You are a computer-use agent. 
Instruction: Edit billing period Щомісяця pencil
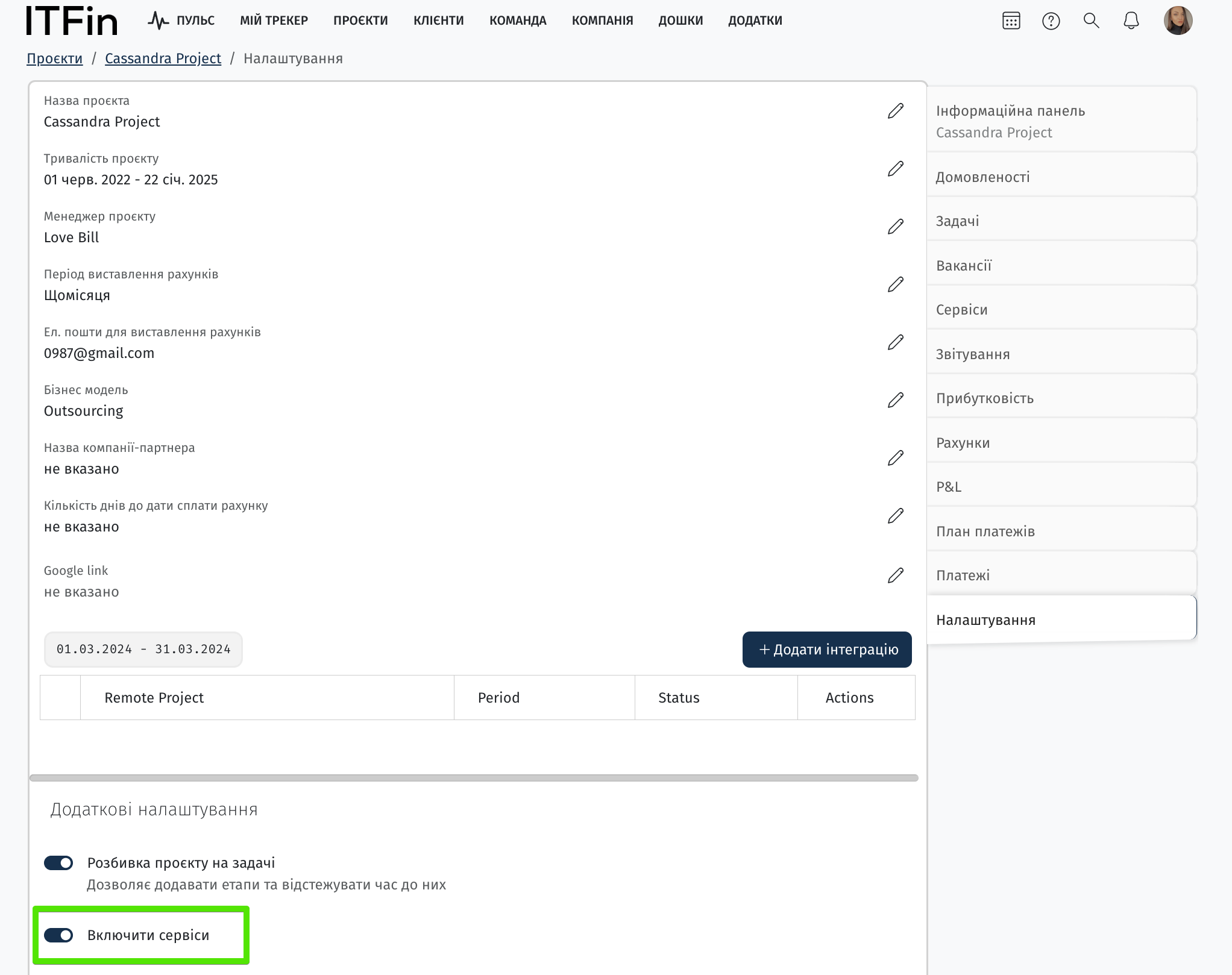pyautogui.click(x=896, y=284)
